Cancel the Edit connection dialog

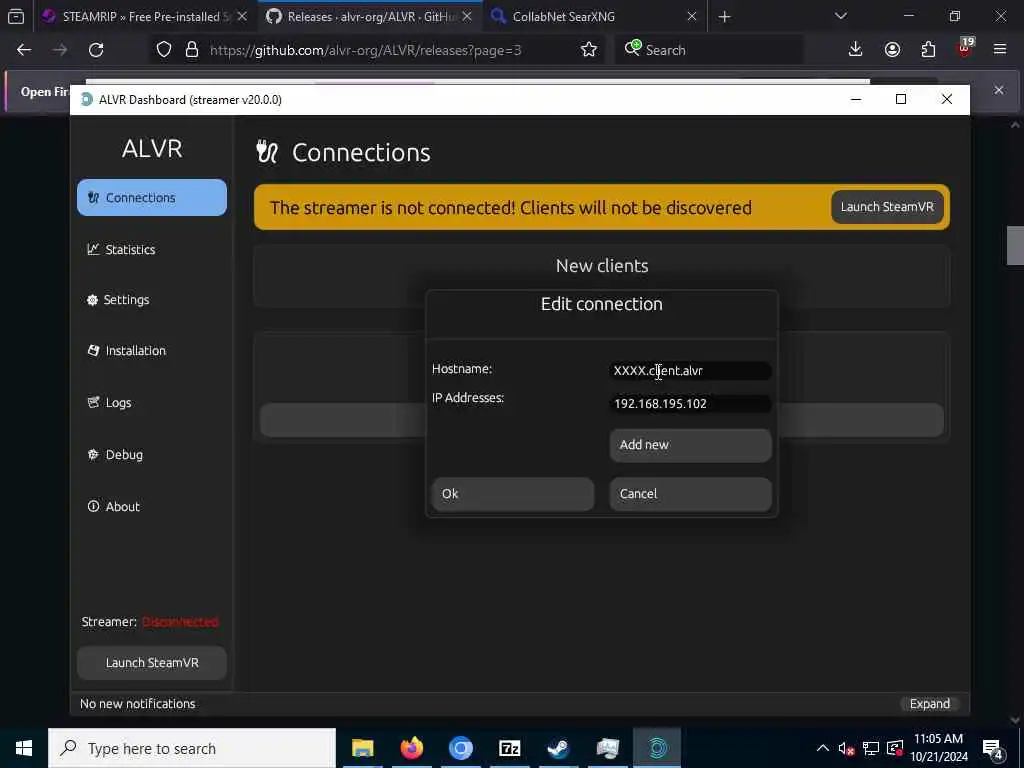(690, 494)
